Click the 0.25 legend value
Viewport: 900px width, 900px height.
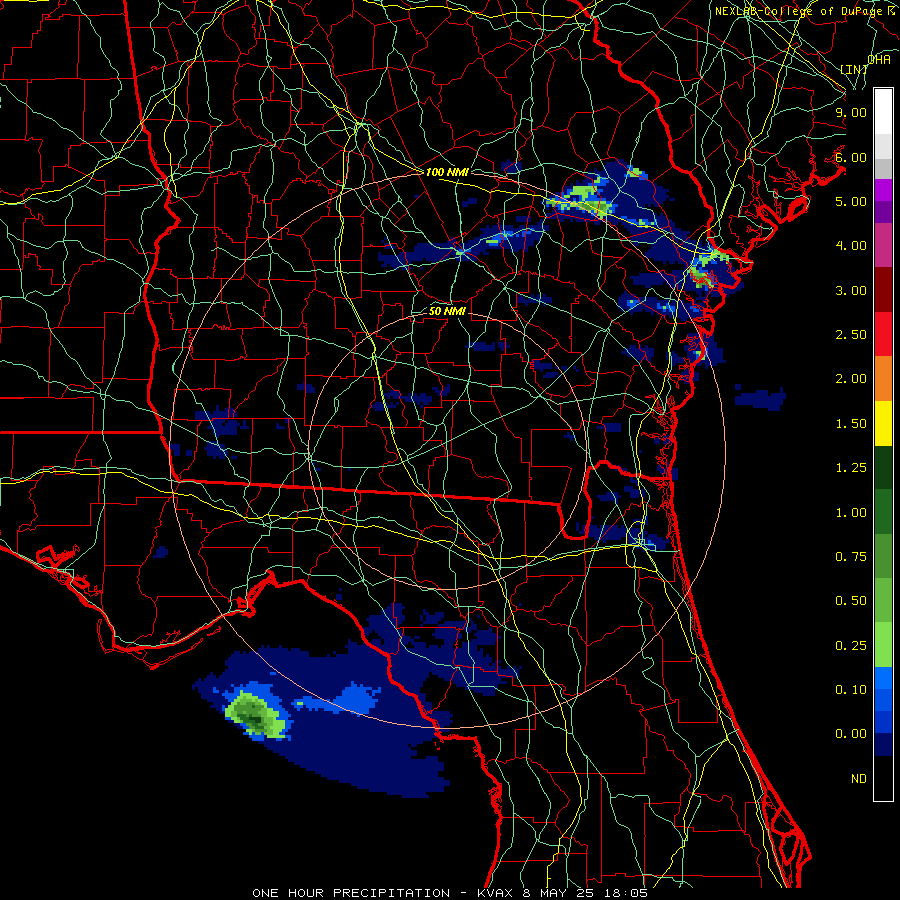click(851, 646)
